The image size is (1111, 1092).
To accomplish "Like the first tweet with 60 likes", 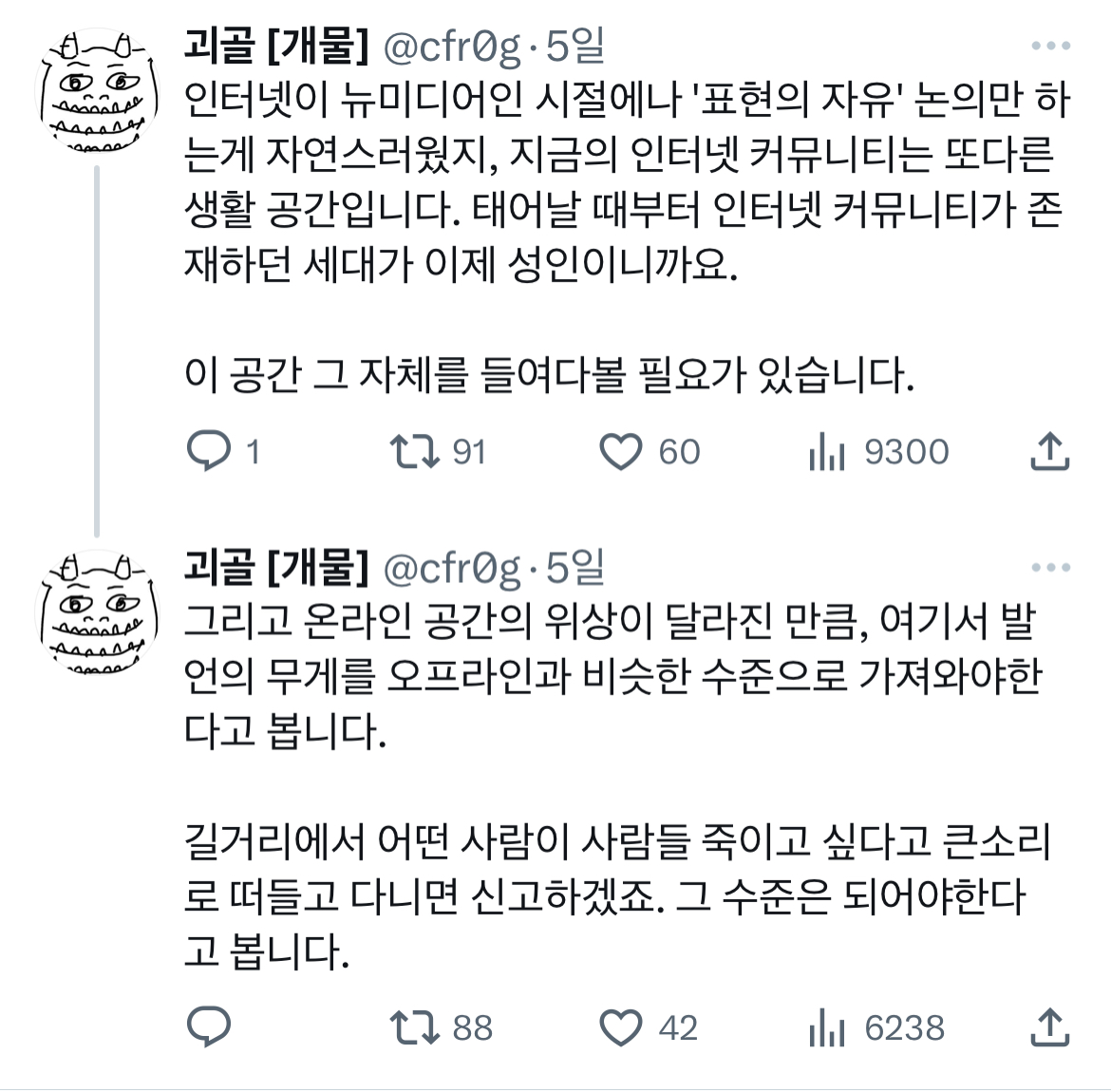I will point(621,452).
